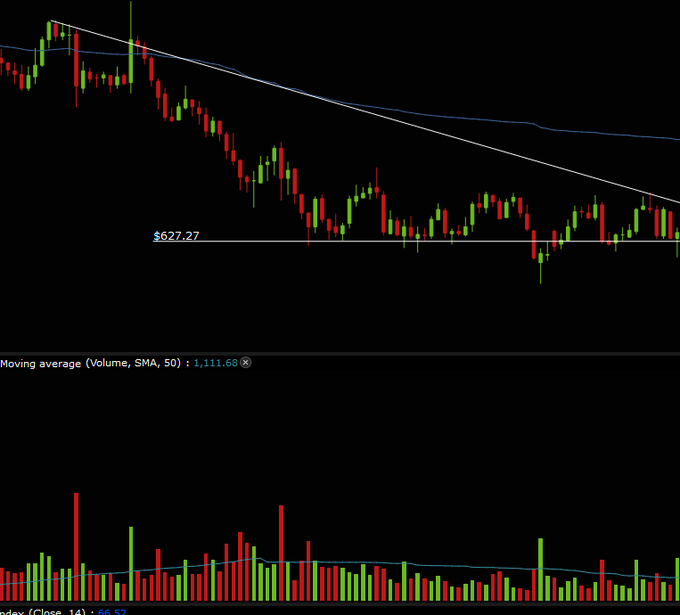
Task: Select the white descending trendline
Action: [366, 112]
